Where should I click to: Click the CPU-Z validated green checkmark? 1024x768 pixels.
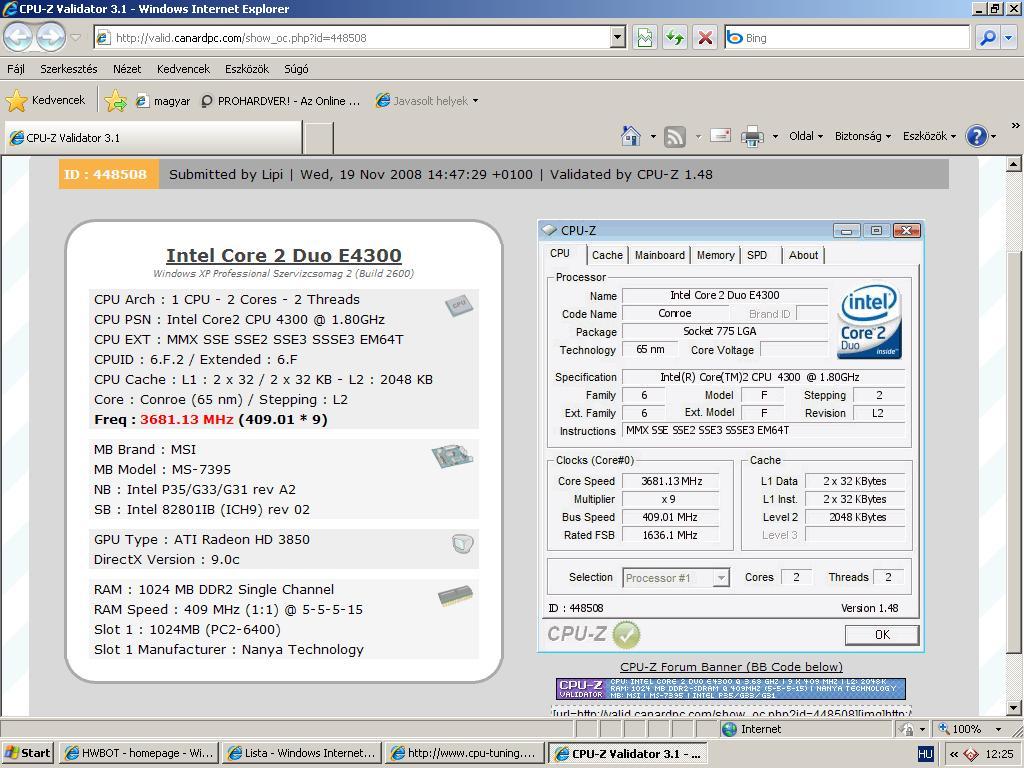pyautogui.click(x=626, y=634)
